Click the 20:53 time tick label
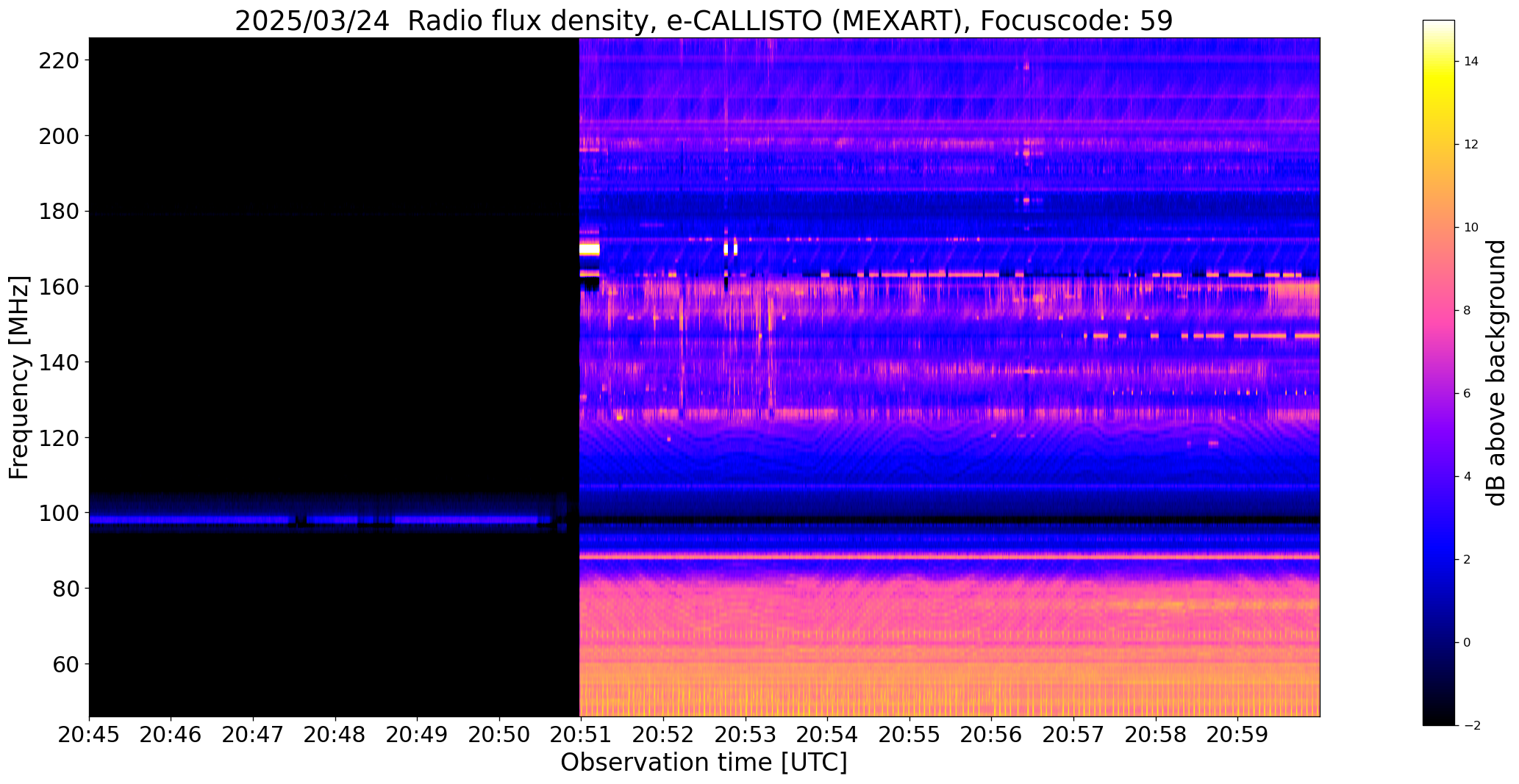Screen dimensions: 1519x784 point(746,736)
